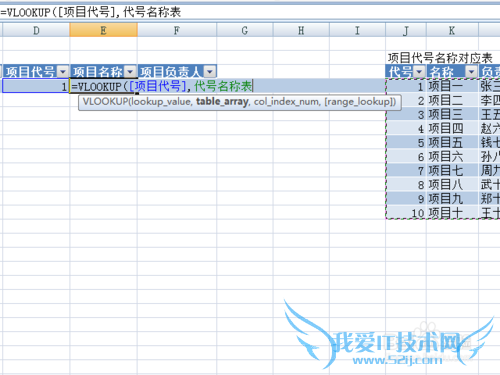The image size is (500, 375).
Task: Select 代号 cell with value 7
Action: tap(406, 170)
